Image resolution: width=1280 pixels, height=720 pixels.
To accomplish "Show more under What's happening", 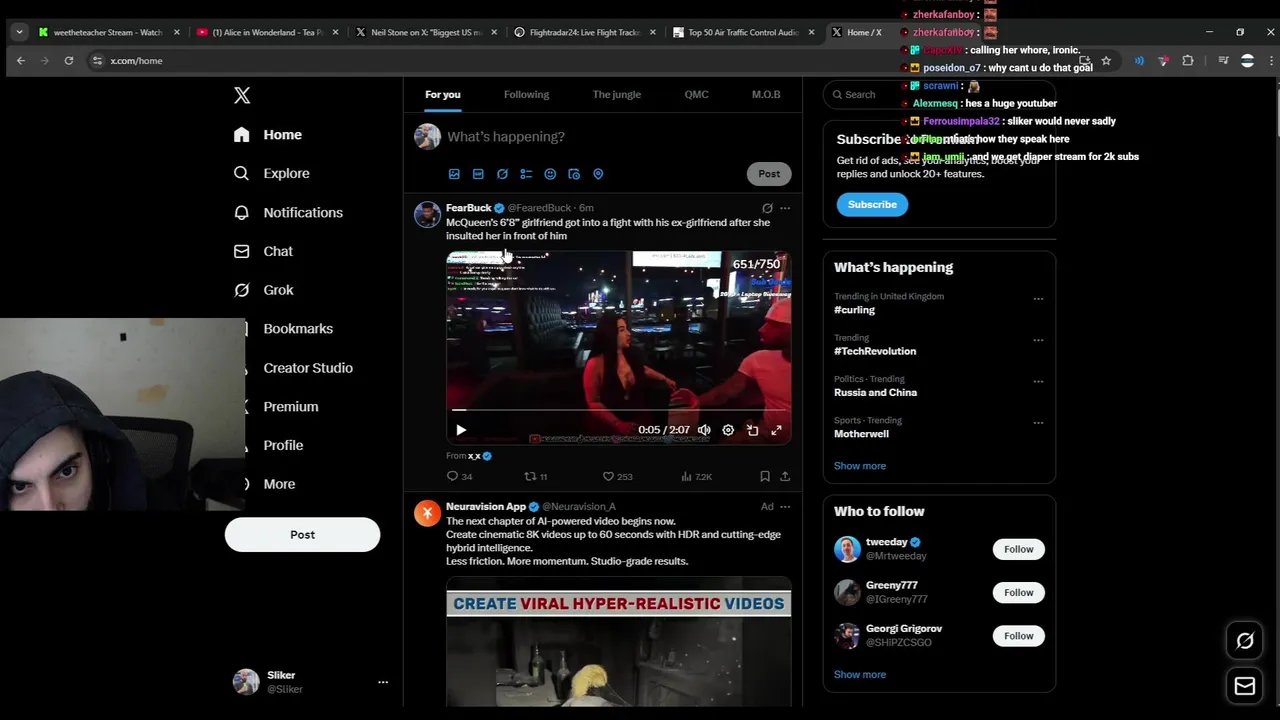I will (860, 466).
